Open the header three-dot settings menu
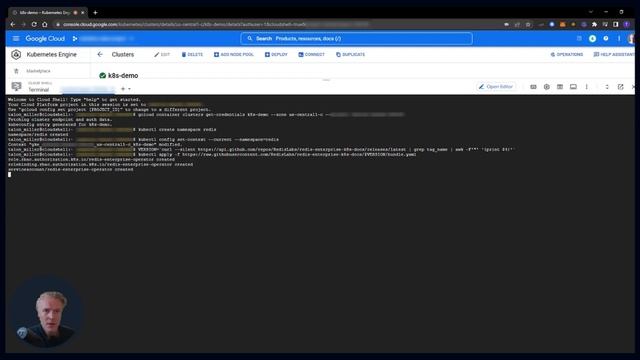 pyautogui.click(x=619, y=38)
